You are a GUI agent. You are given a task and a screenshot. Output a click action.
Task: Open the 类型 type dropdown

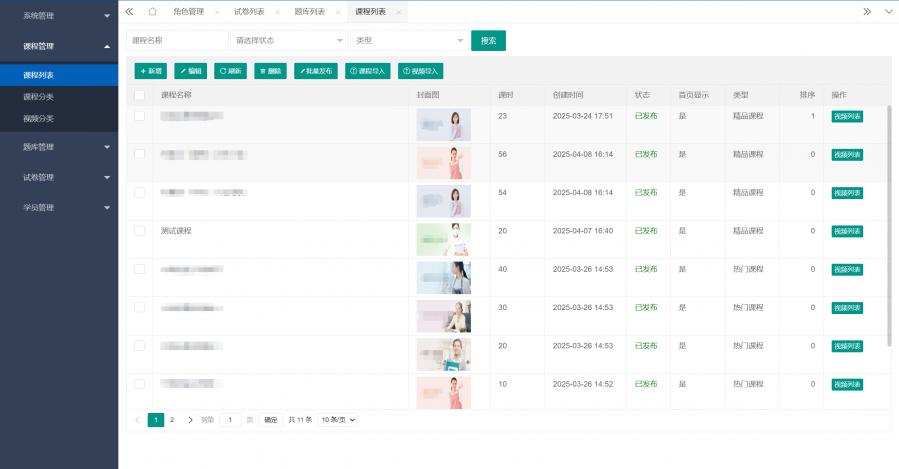[409, 40]
